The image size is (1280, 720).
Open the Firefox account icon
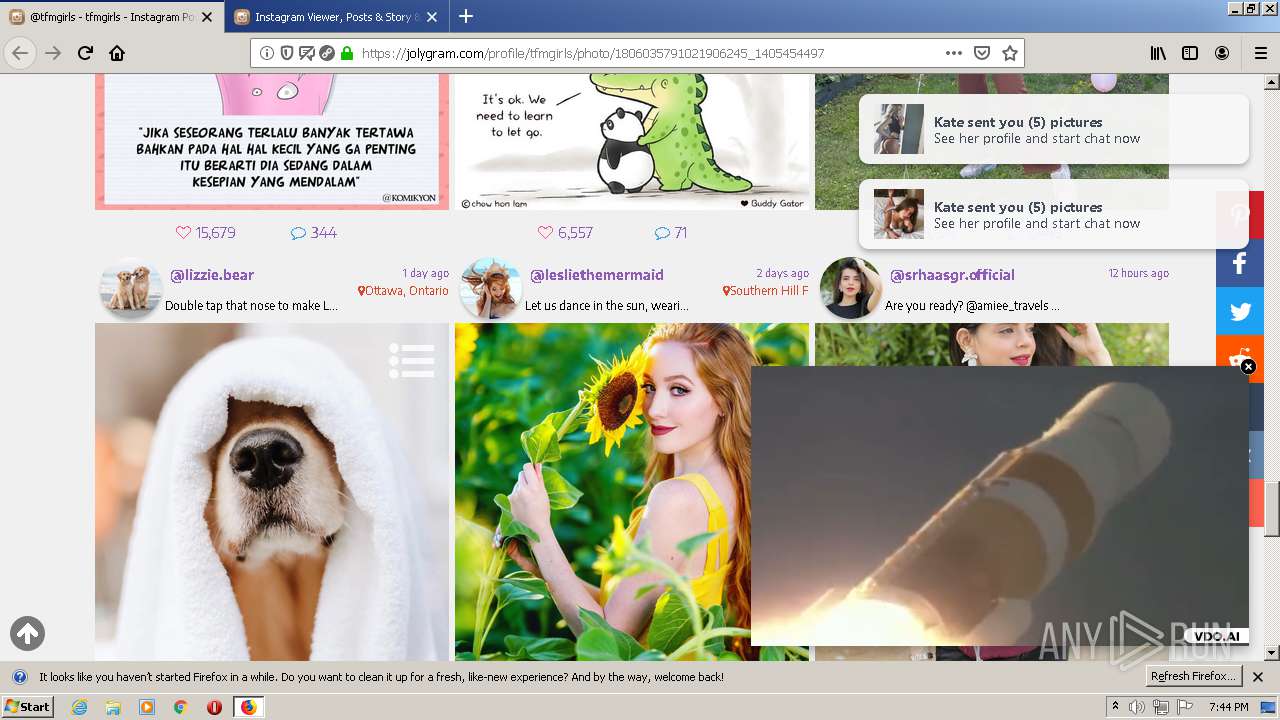pos(1222,53)
